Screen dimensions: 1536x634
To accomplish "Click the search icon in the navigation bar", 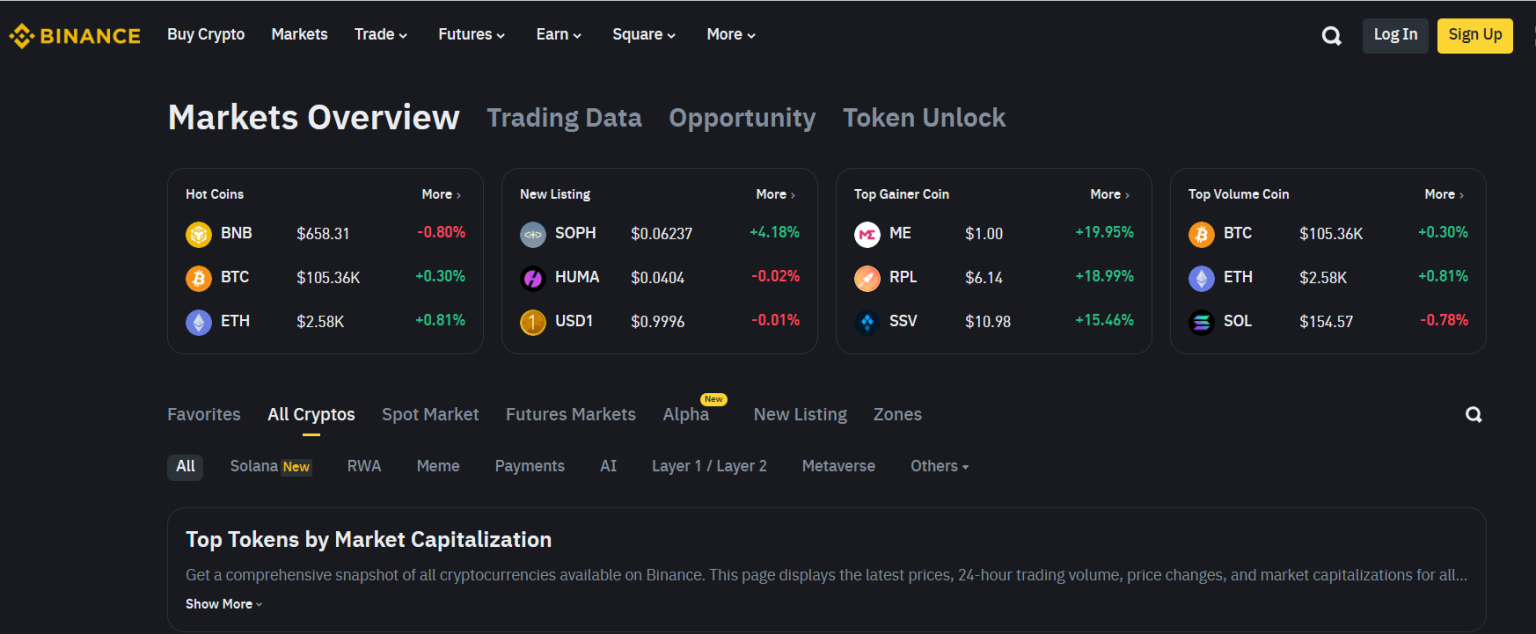I will tap(1331, 35).
